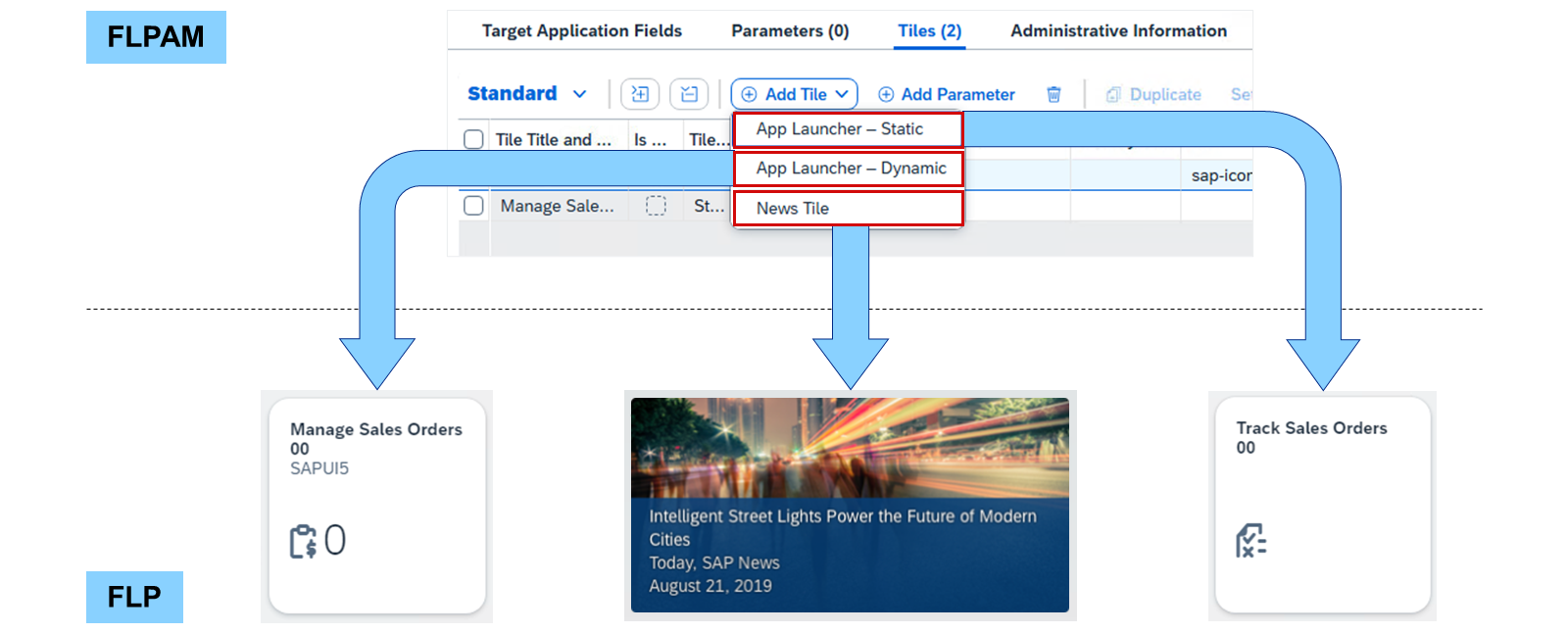Image resolution: width=1568 pixels, height=633 pixels.
Task: Click the insert row icon after Standard
Action: (640, 94)
